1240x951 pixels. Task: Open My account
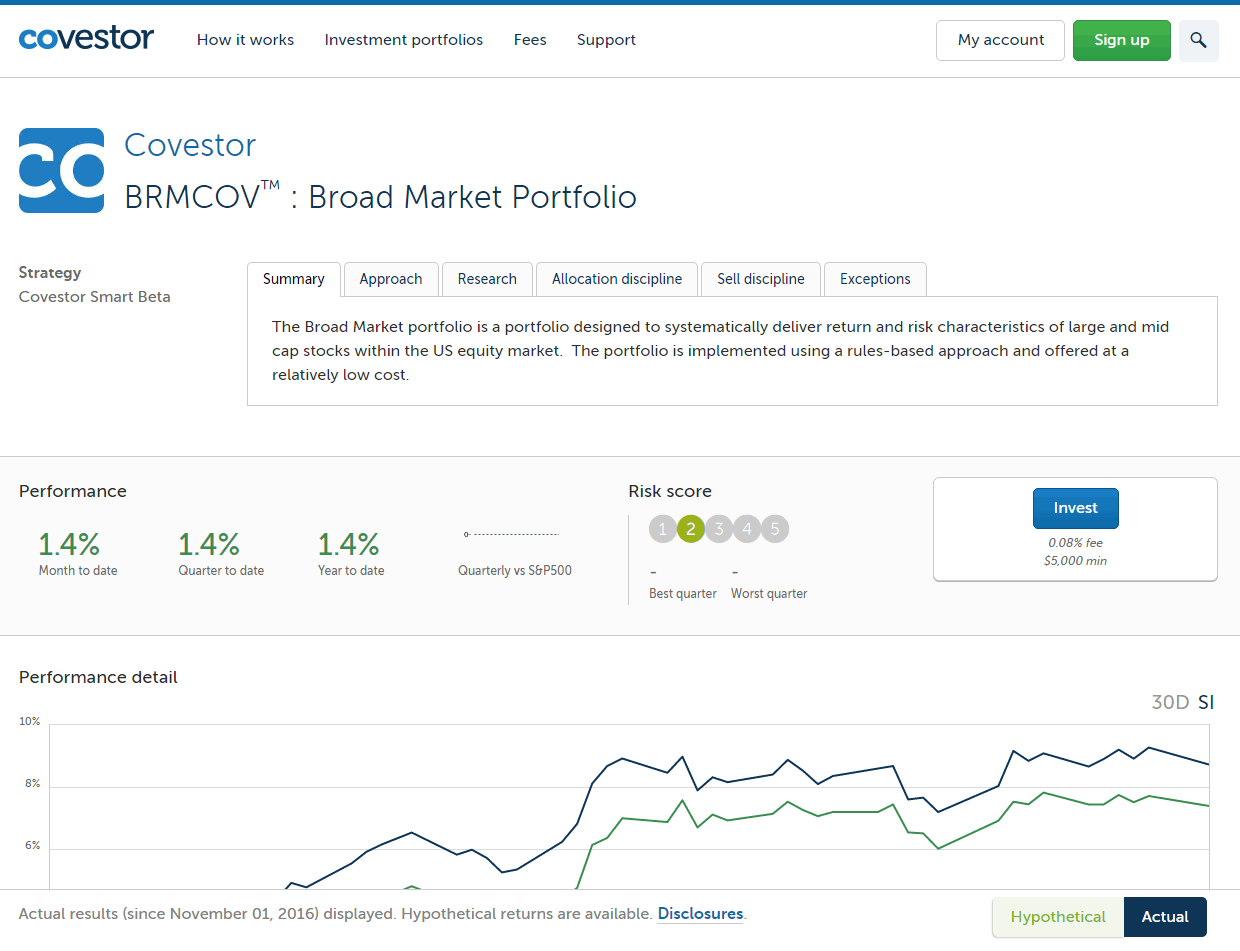[1001, 40]
